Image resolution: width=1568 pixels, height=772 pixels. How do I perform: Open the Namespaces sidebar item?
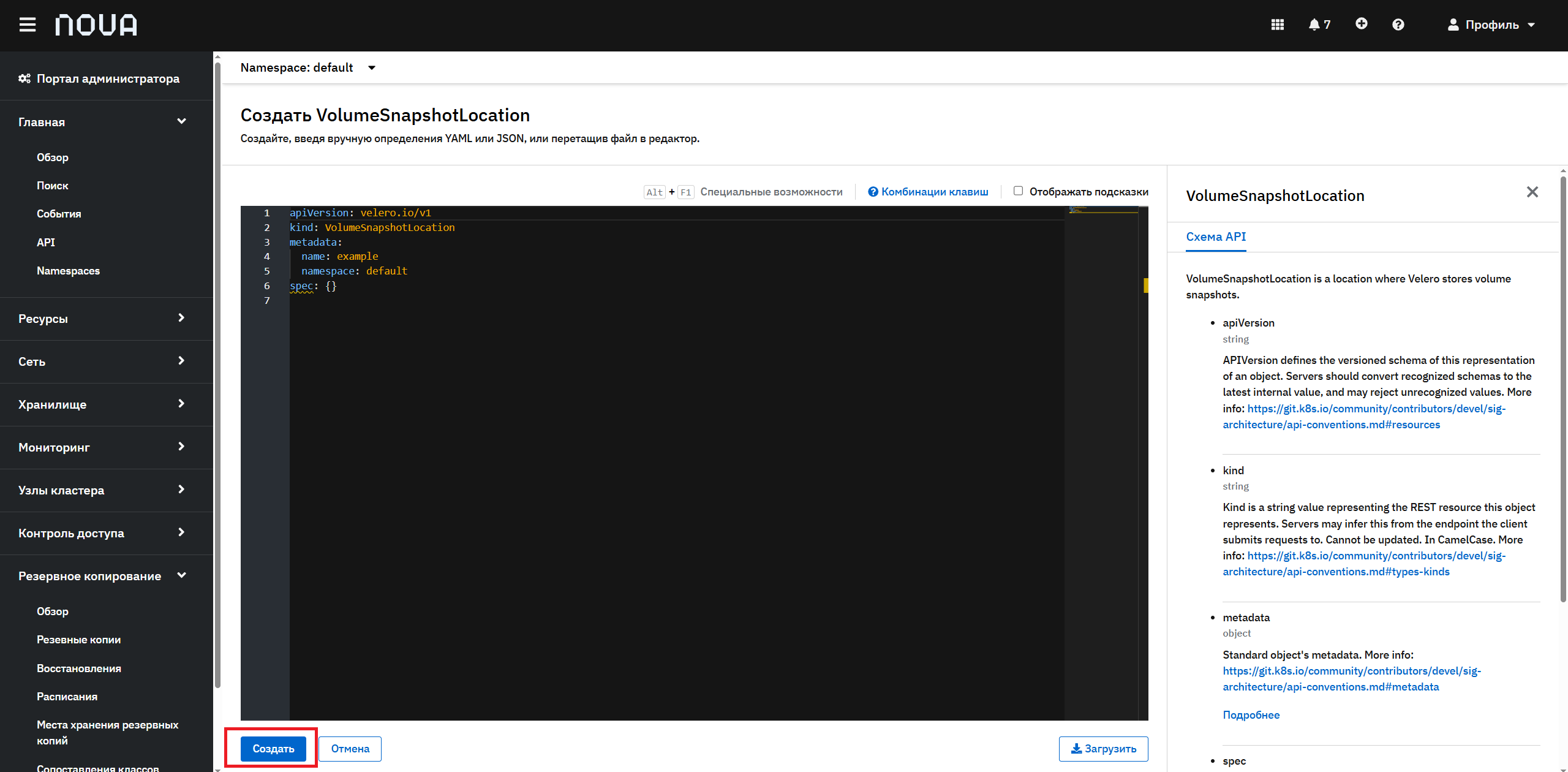click(68, 271)
